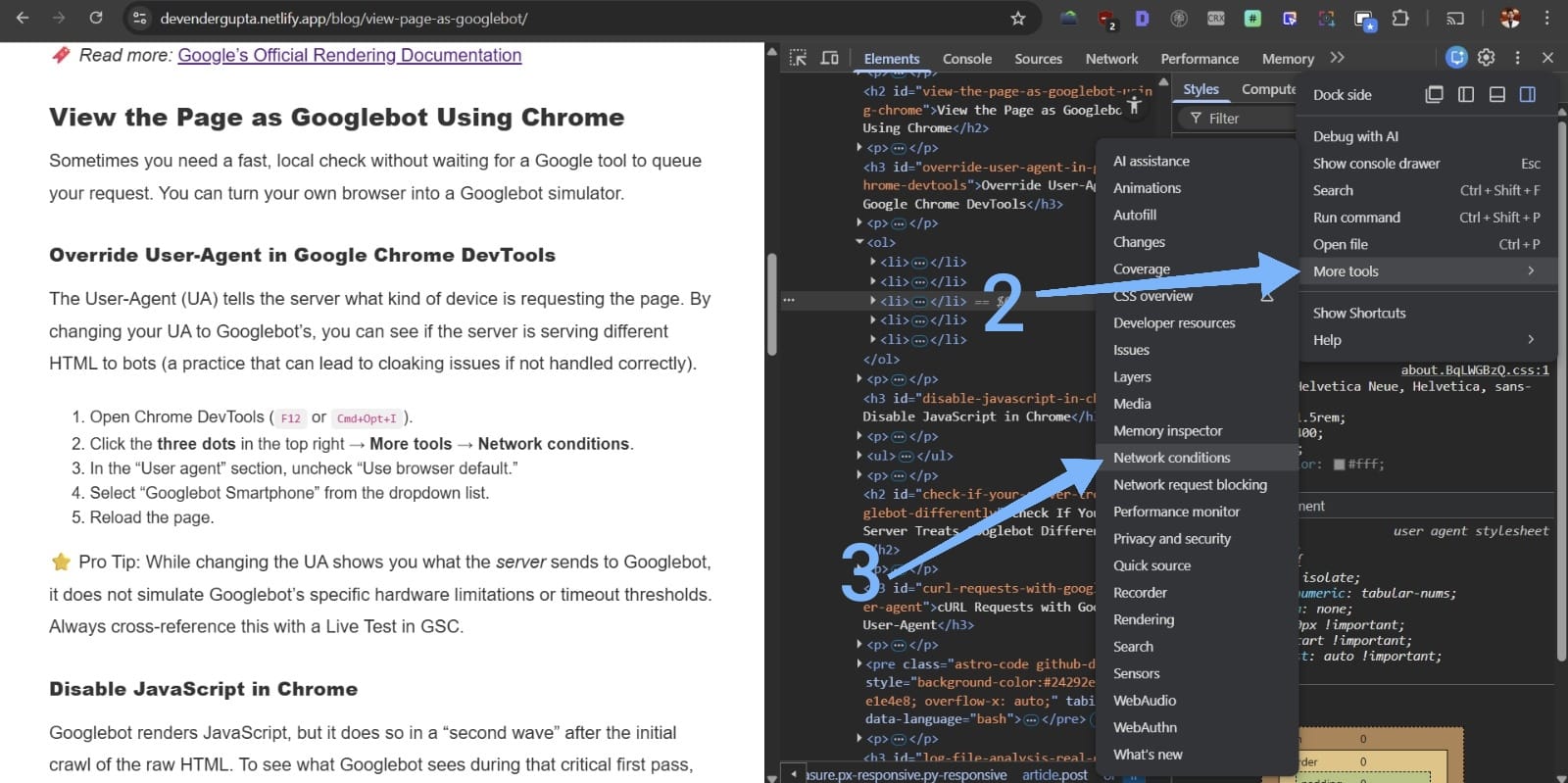Screen dimensions: 1568x783
Task: Click article.post in the breadcrumb
Action: [x=1054, y=774]
